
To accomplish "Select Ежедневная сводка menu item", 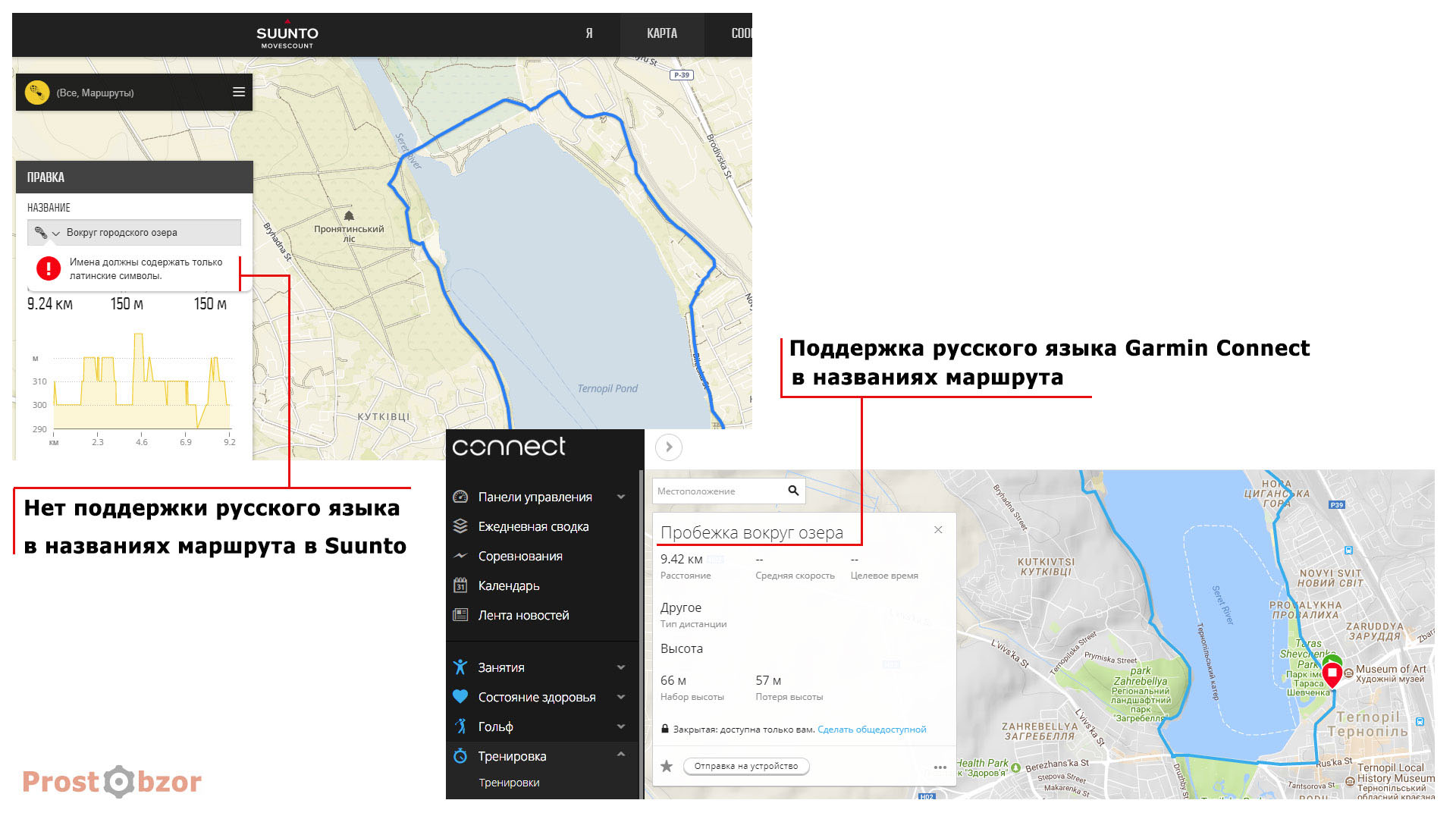I will coord(533,526).
